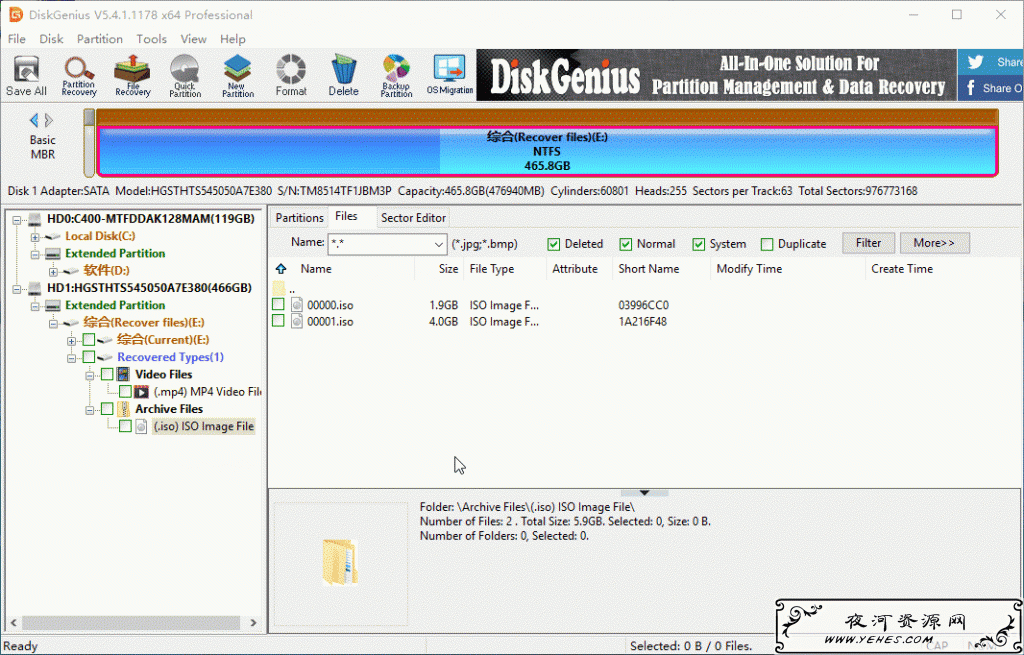The image size is (1024, 655).
Task: Open the Tools menu
Action: coord(152,39)
